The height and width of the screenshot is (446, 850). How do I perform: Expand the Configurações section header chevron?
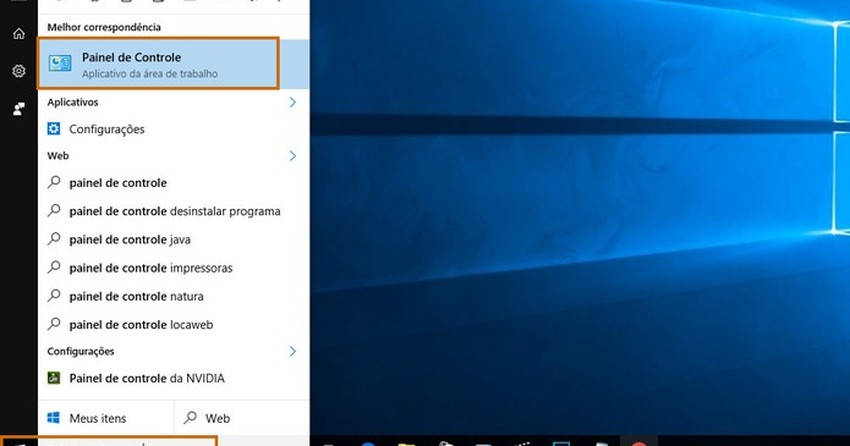(x=293, y=351)
